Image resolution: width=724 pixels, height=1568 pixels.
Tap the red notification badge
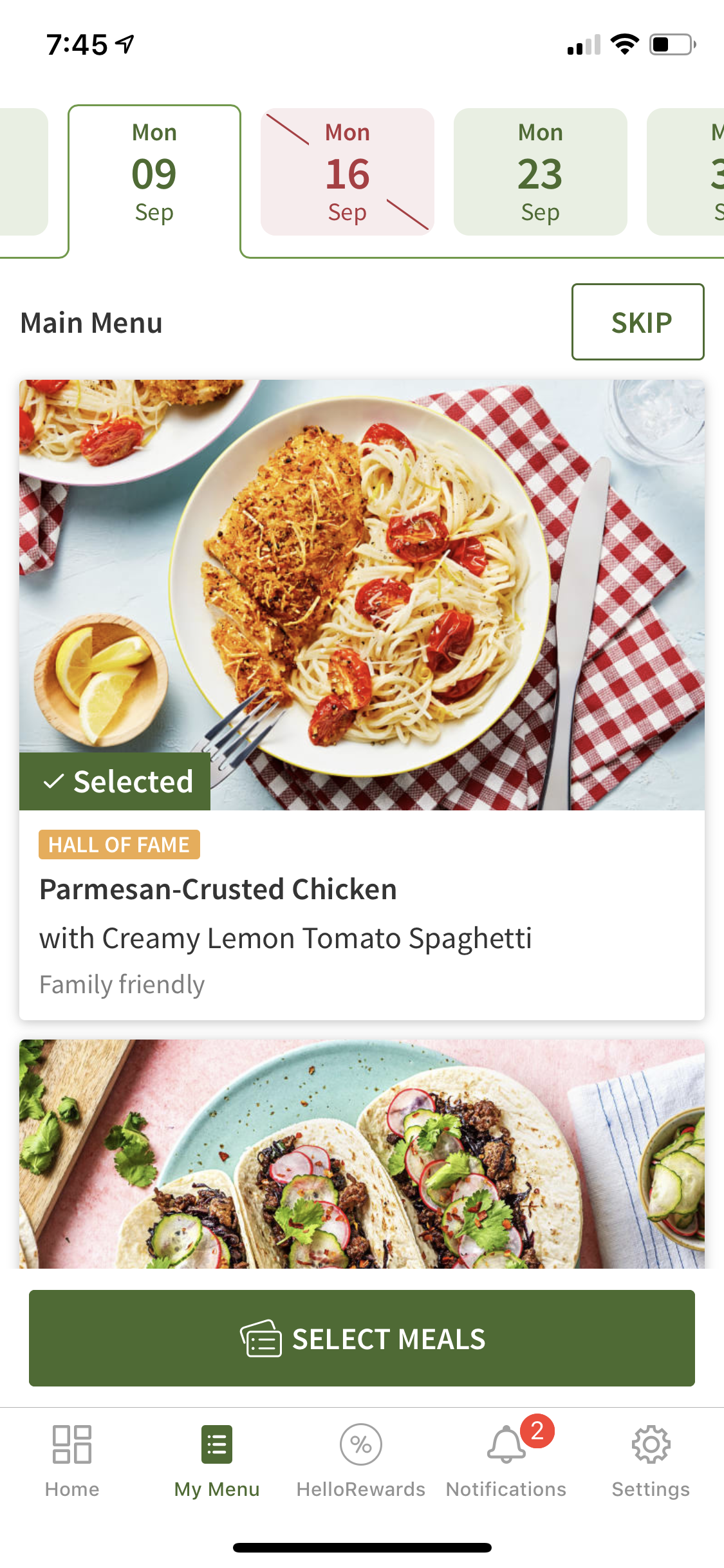coord(537,1430)
